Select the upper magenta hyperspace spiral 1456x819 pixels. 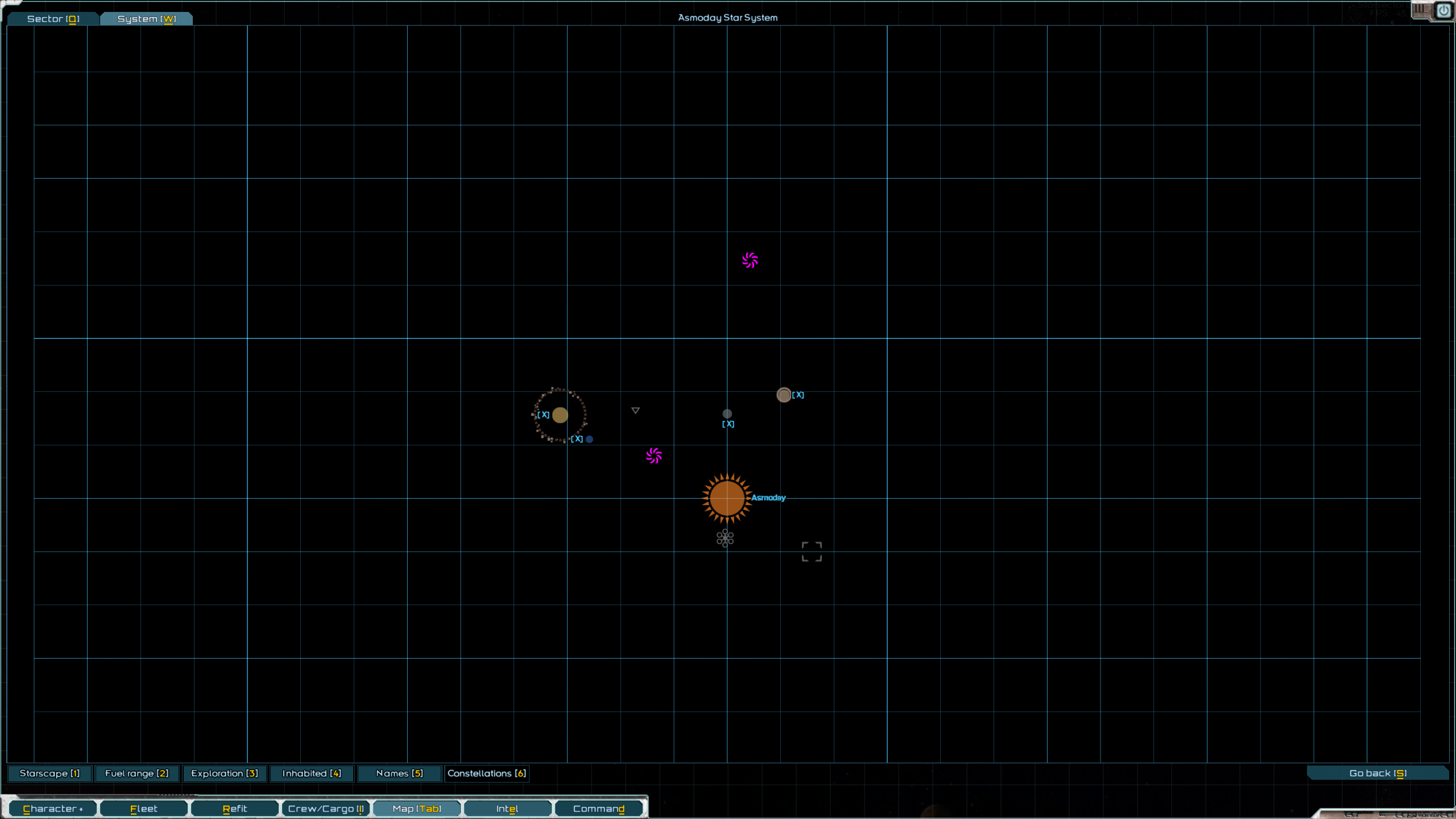pyautogui.click(x=750, y=260)
